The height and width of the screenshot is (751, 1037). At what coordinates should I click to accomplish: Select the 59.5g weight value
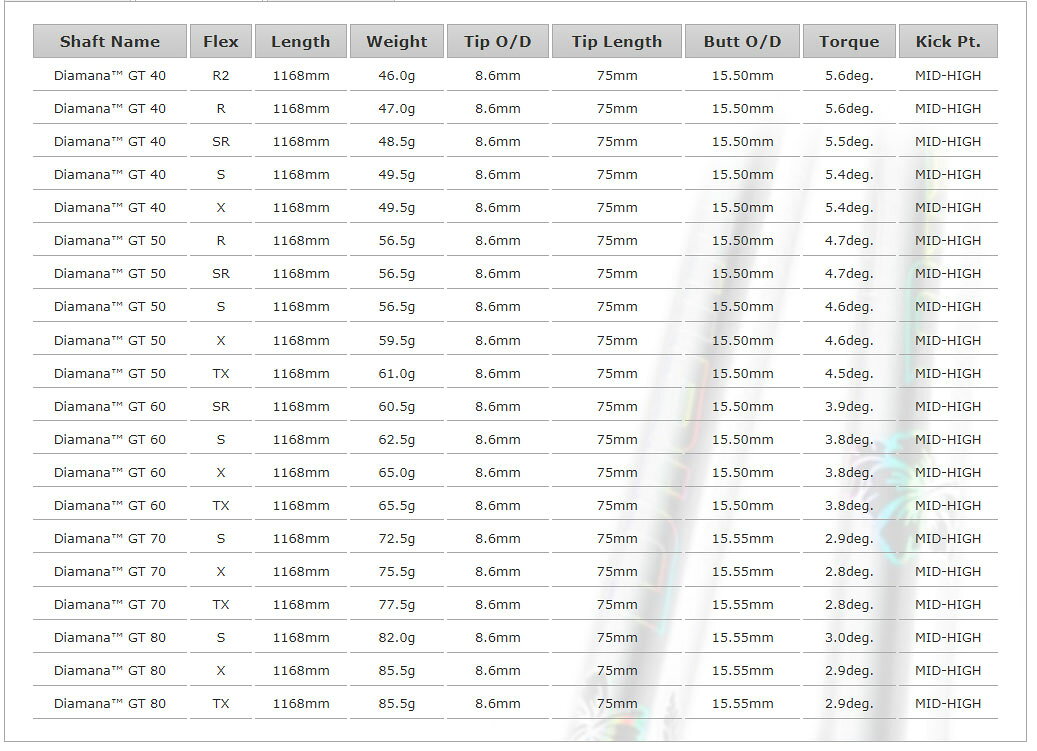click(397, 340)
